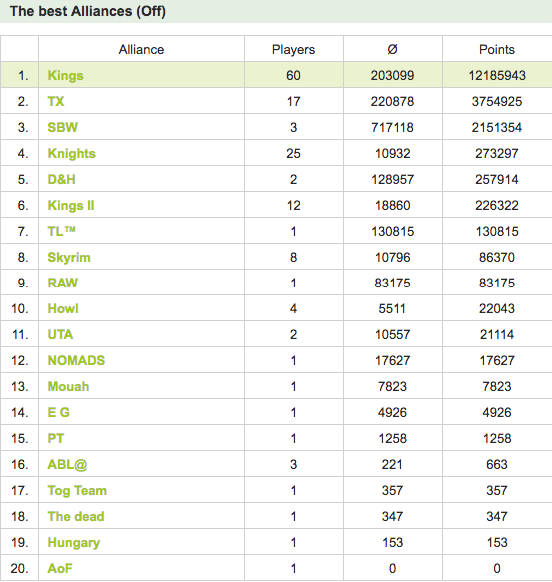Image resolution: width=552 pixels, height=582 pixels.
Task: Open the TX alliance page
Action: [56, 101]
